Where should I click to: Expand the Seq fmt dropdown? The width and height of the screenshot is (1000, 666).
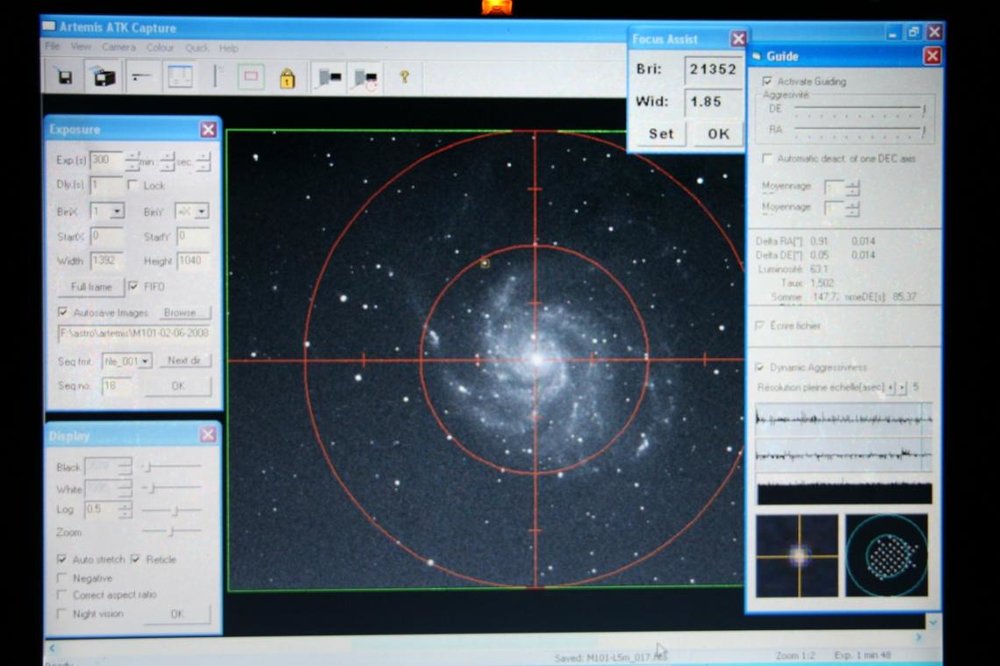pos(127,361)
